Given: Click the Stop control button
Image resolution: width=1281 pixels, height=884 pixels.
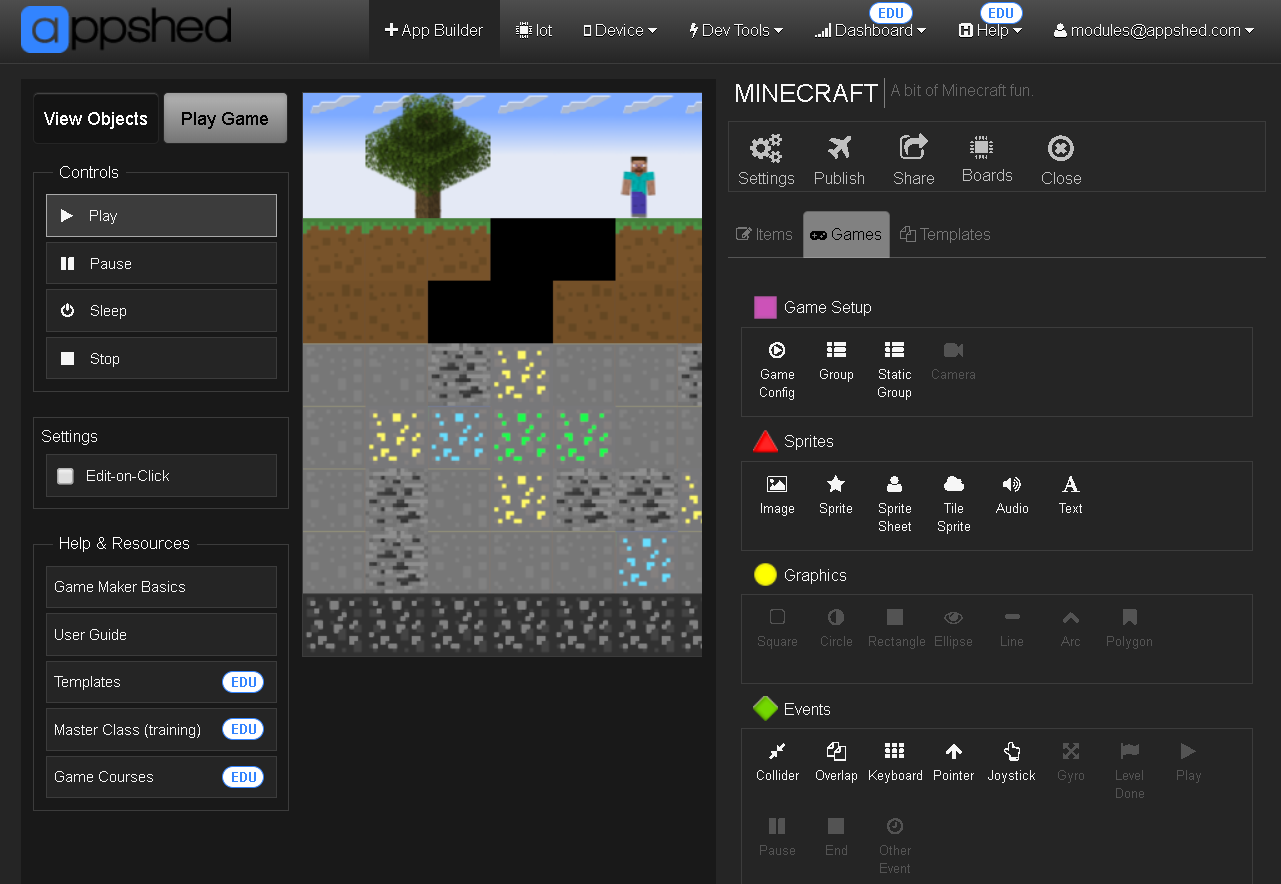Looking at the screenshot, I should pyautogui.click(x=161, y=359).
